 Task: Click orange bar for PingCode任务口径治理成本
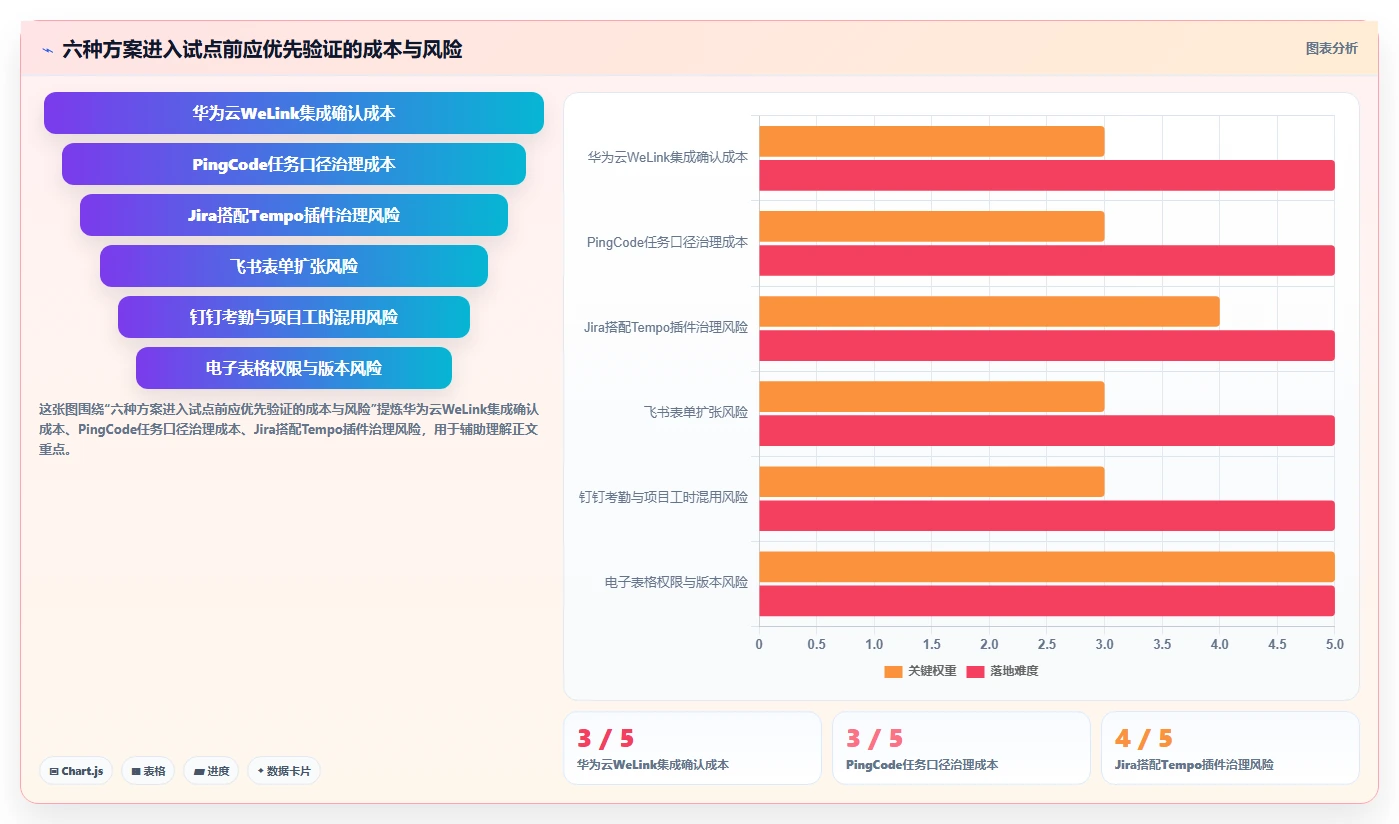coord(931,226)
